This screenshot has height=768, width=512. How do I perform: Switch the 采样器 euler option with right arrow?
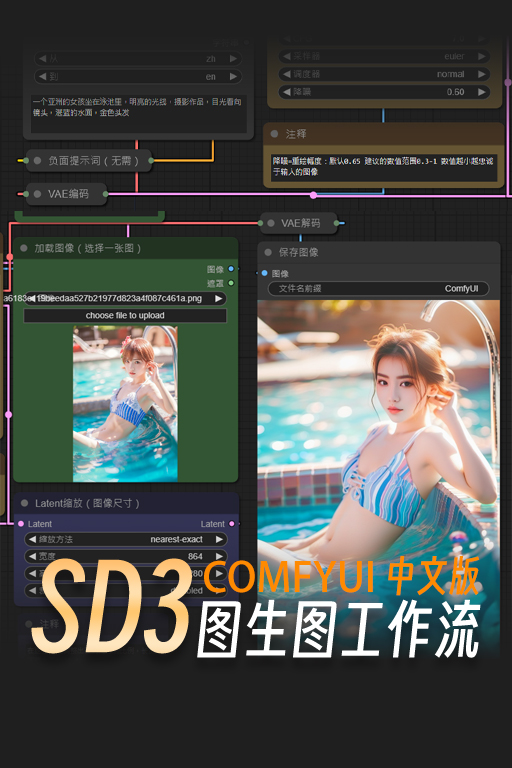(482, 56)
